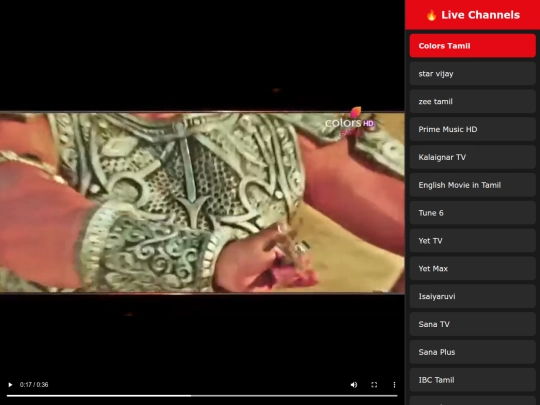Open the English Movie in Tamil channel
The image size is (540, 405).
pyautogui.click(x=472, y=185)
